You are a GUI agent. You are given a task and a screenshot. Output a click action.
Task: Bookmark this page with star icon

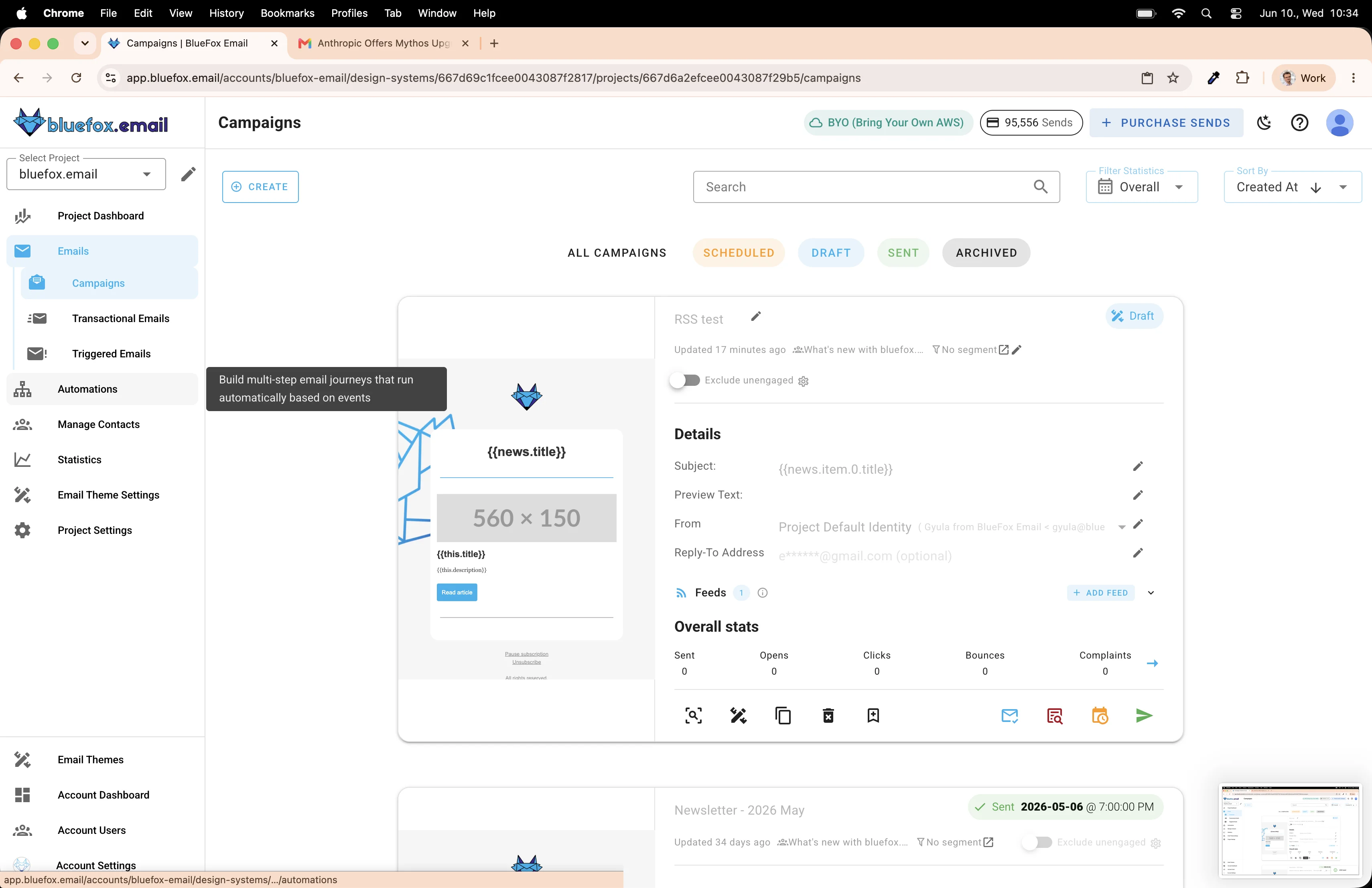coord(1173,78)
